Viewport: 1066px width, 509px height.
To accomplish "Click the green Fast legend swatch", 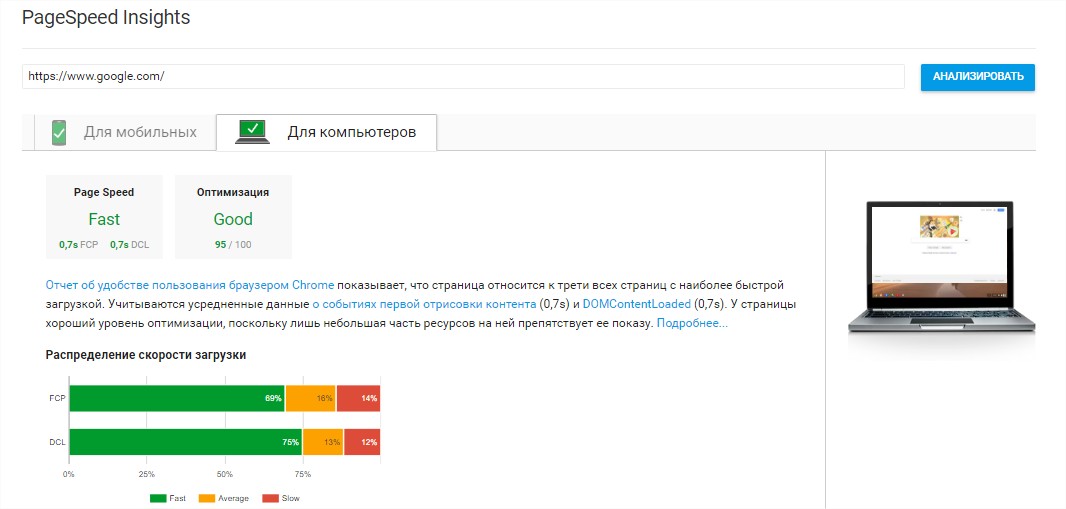I will coord(158,498).
